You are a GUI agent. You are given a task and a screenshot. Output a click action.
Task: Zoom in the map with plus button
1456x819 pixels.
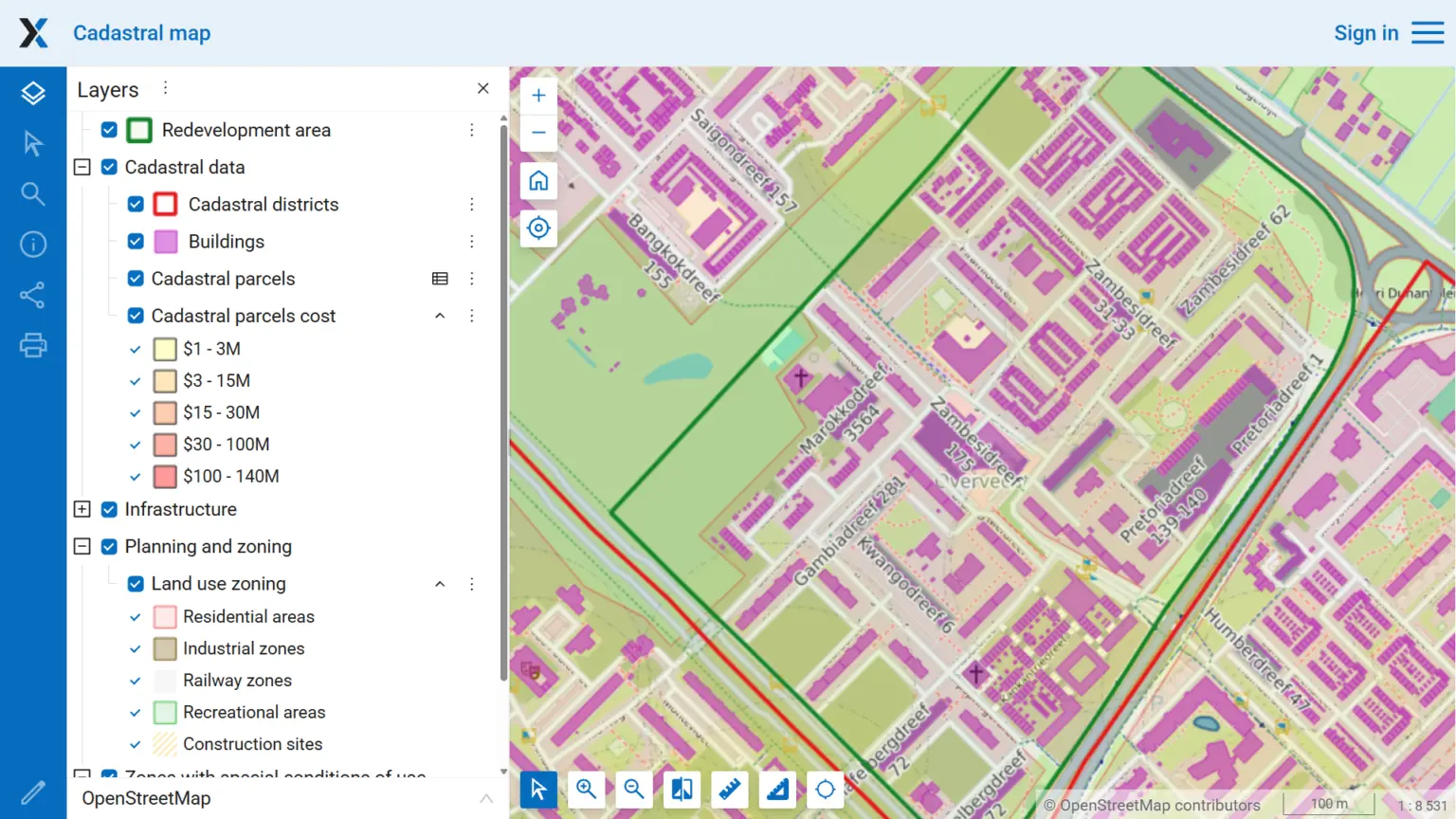point(538,96)
